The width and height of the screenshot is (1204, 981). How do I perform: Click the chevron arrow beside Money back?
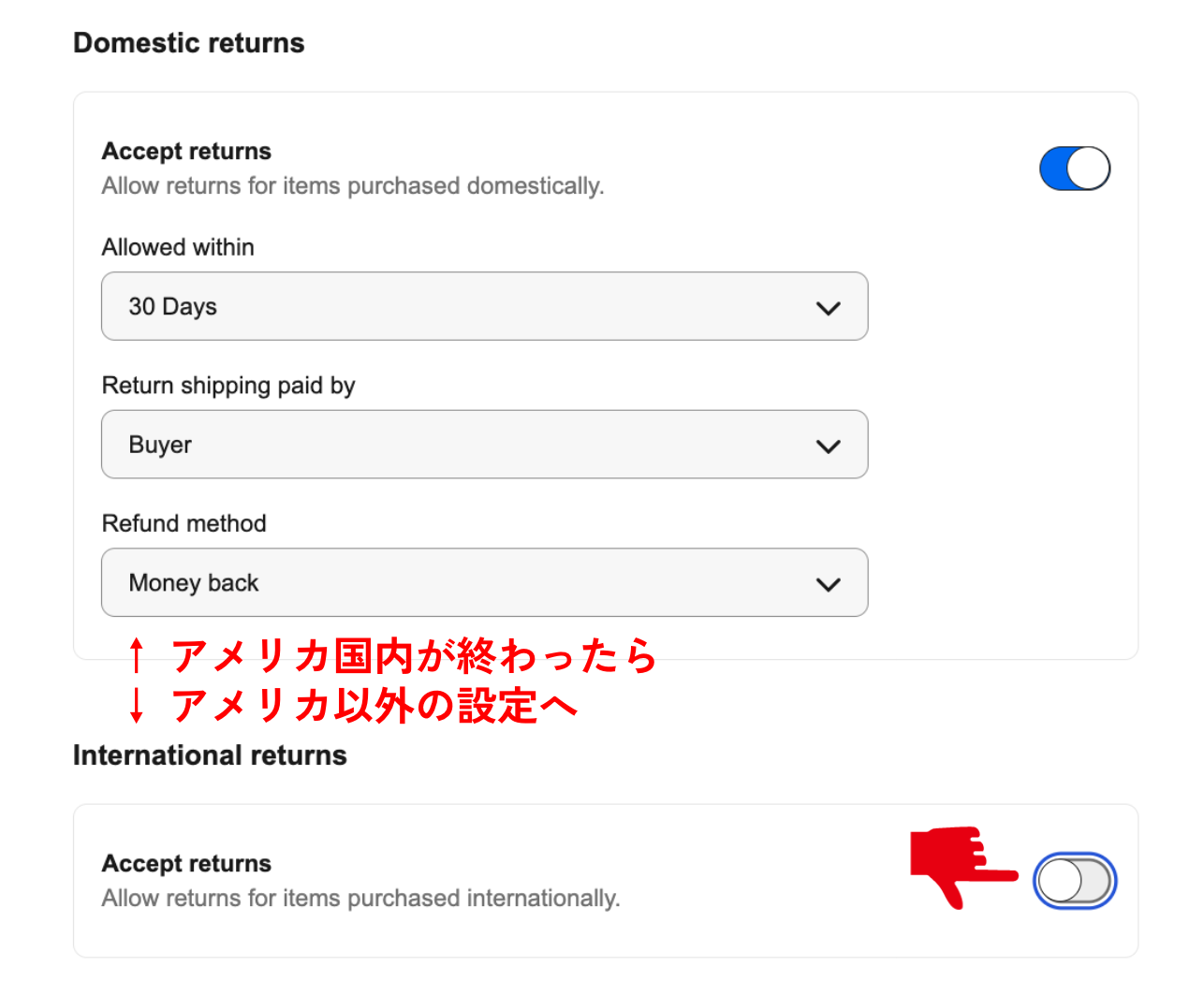point(828,585)
